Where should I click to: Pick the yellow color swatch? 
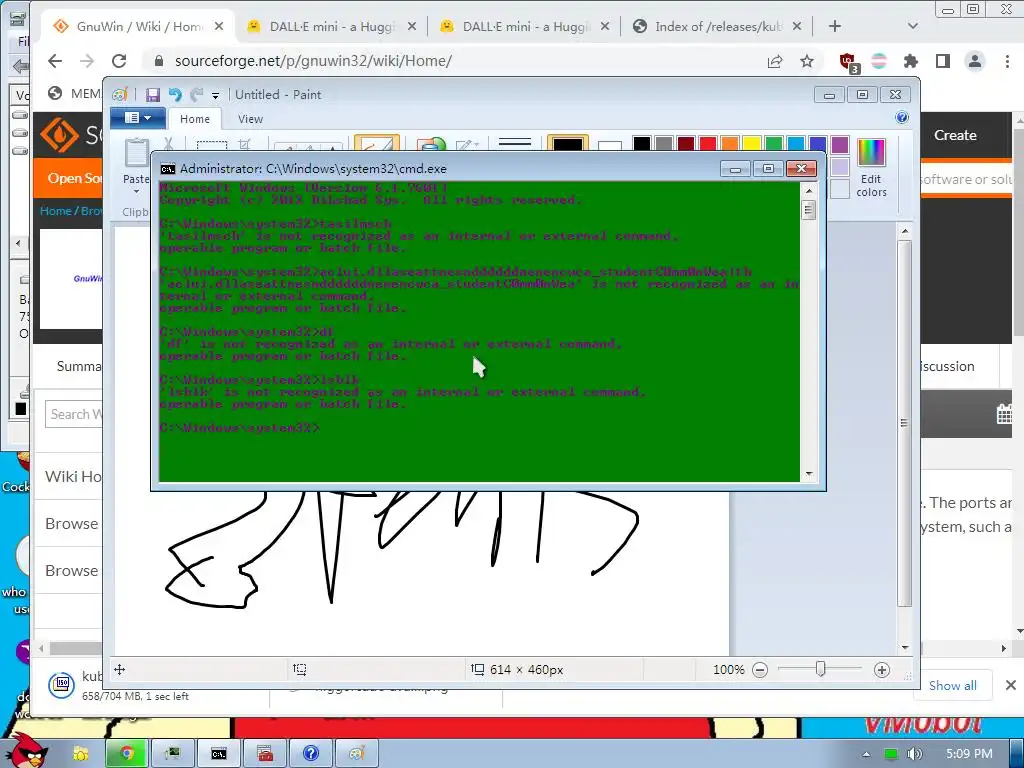752,144
